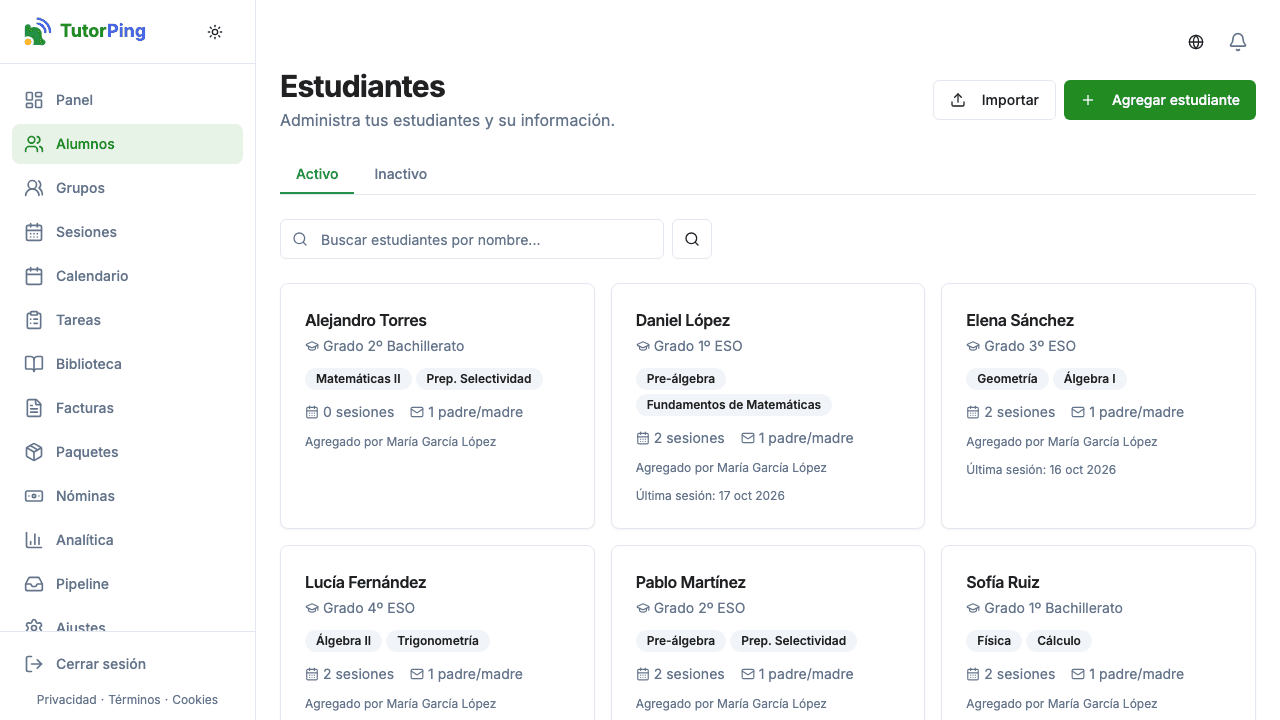
Task: Focus the student name search field
Action: point(472,239)
